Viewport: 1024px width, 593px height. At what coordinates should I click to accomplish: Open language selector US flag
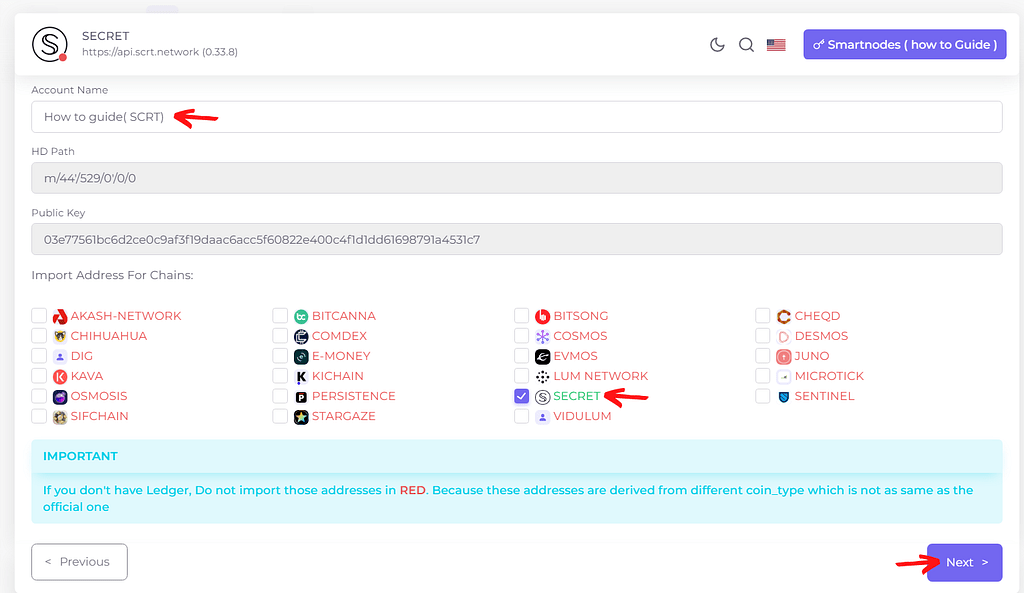[776, 44]
